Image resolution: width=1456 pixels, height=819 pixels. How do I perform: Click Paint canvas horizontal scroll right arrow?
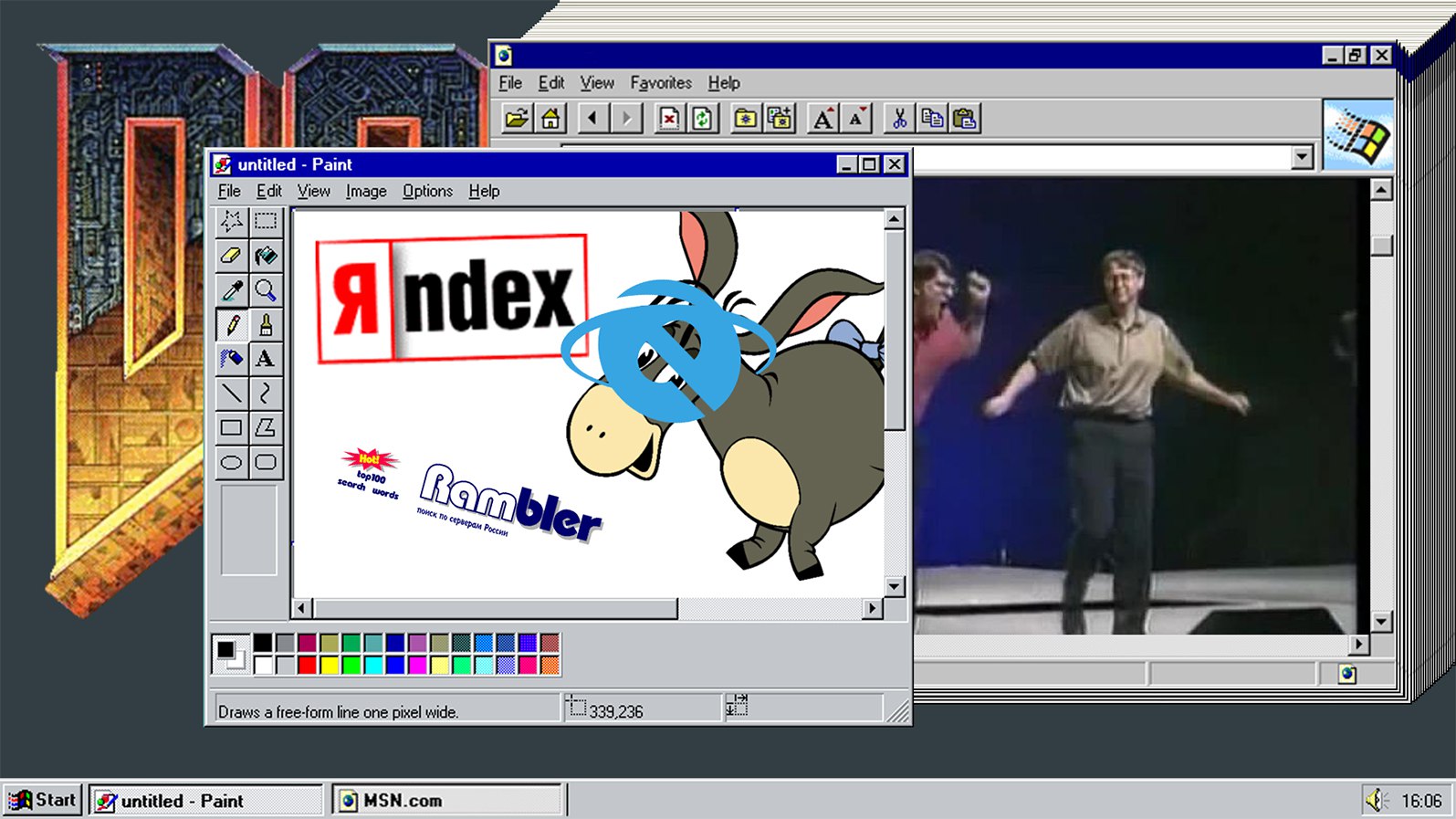click(x=873, y=608)
